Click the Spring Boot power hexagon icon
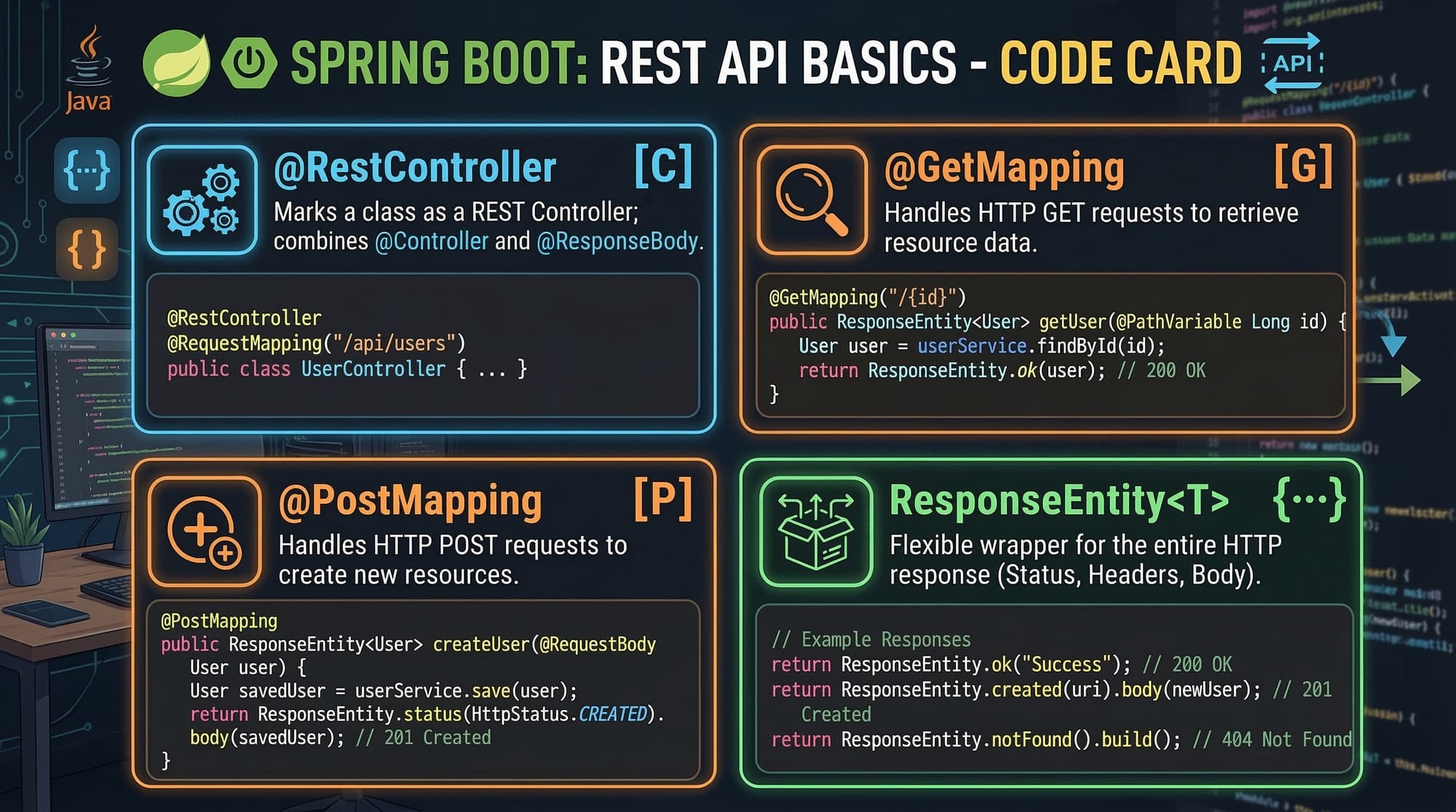 (249, 63)
